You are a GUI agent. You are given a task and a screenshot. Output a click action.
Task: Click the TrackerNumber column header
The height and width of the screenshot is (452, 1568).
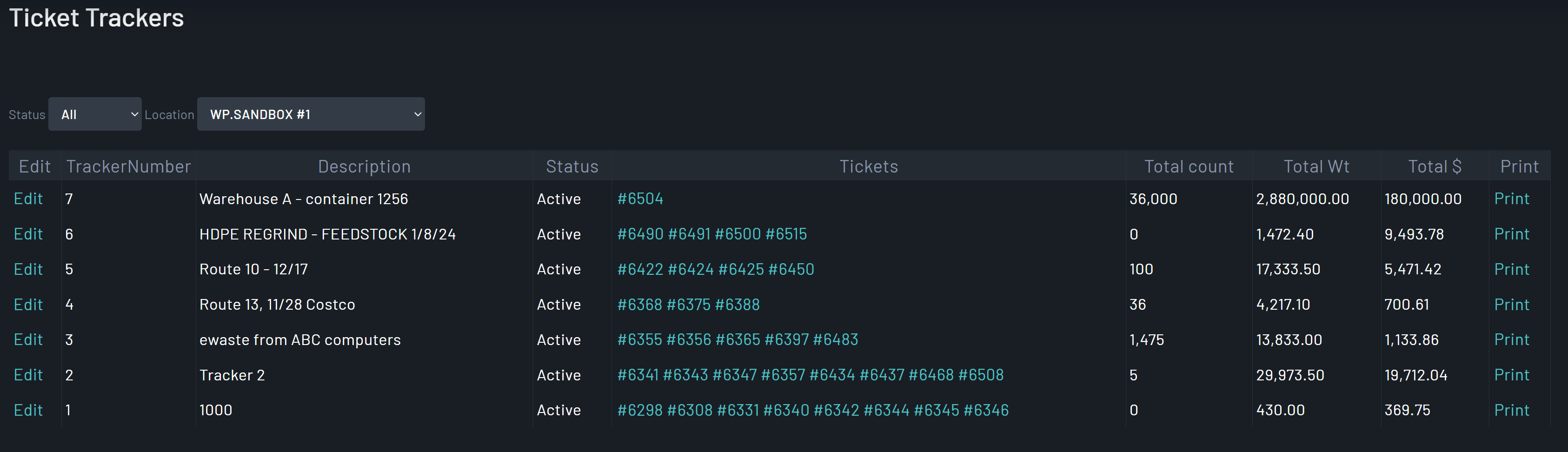128,166
